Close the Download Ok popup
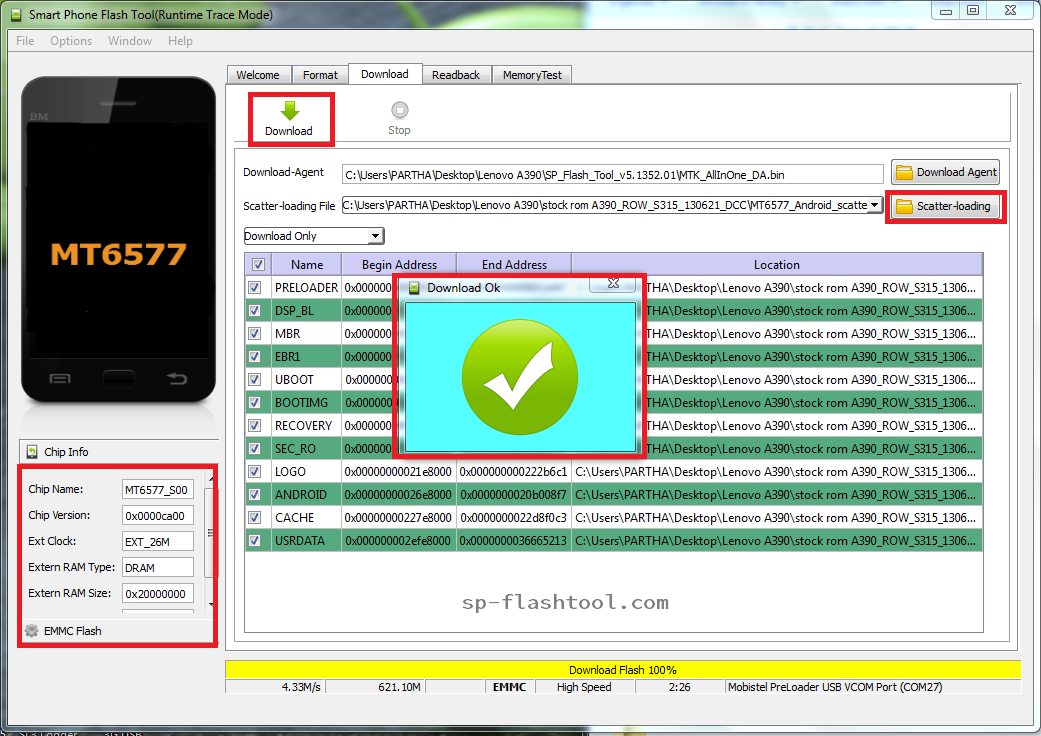The width and height of the screenshot is (1041, 736). tap(613, 285)
